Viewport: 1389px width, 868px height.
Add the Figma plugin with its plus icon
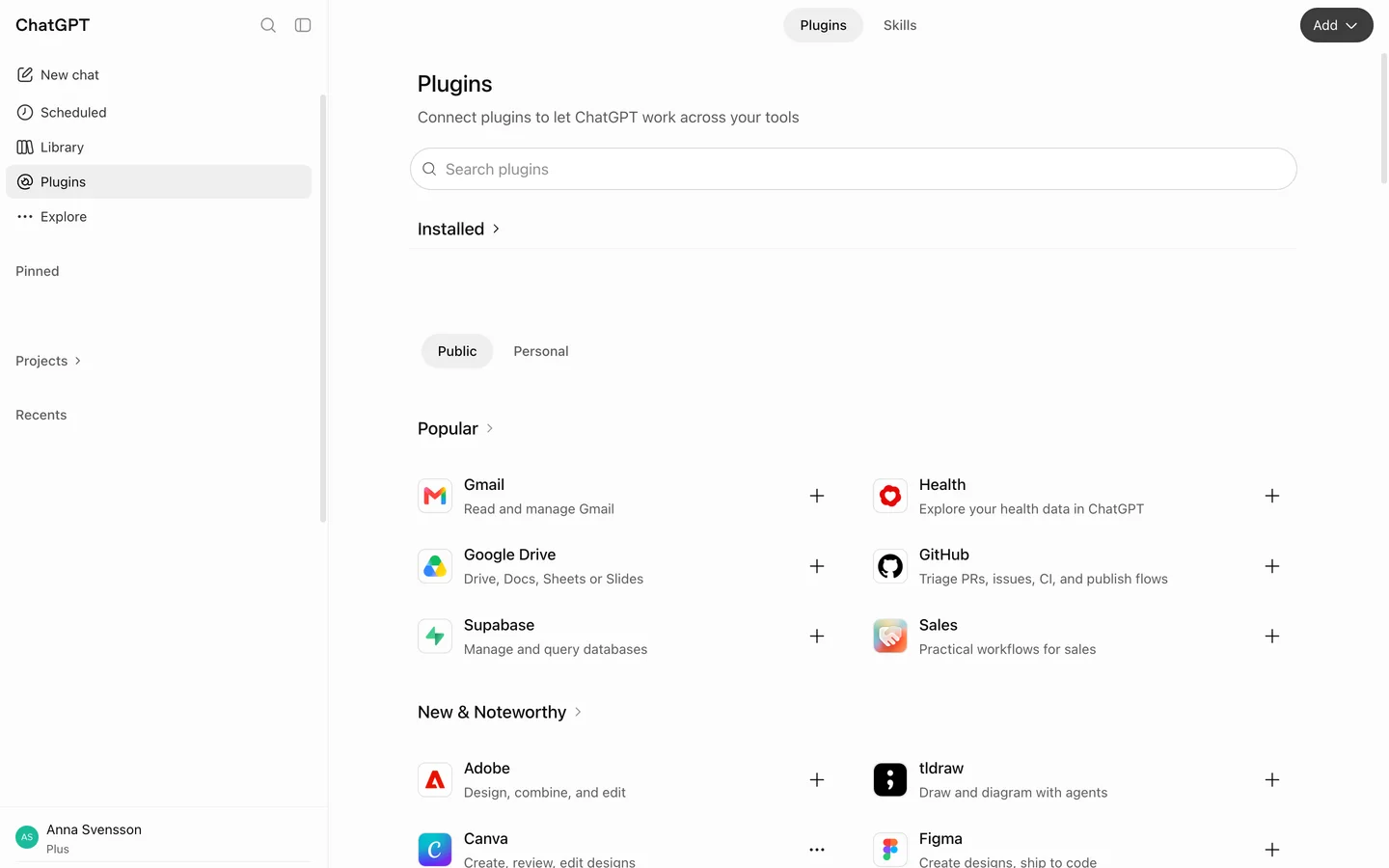click(1272, 850)
